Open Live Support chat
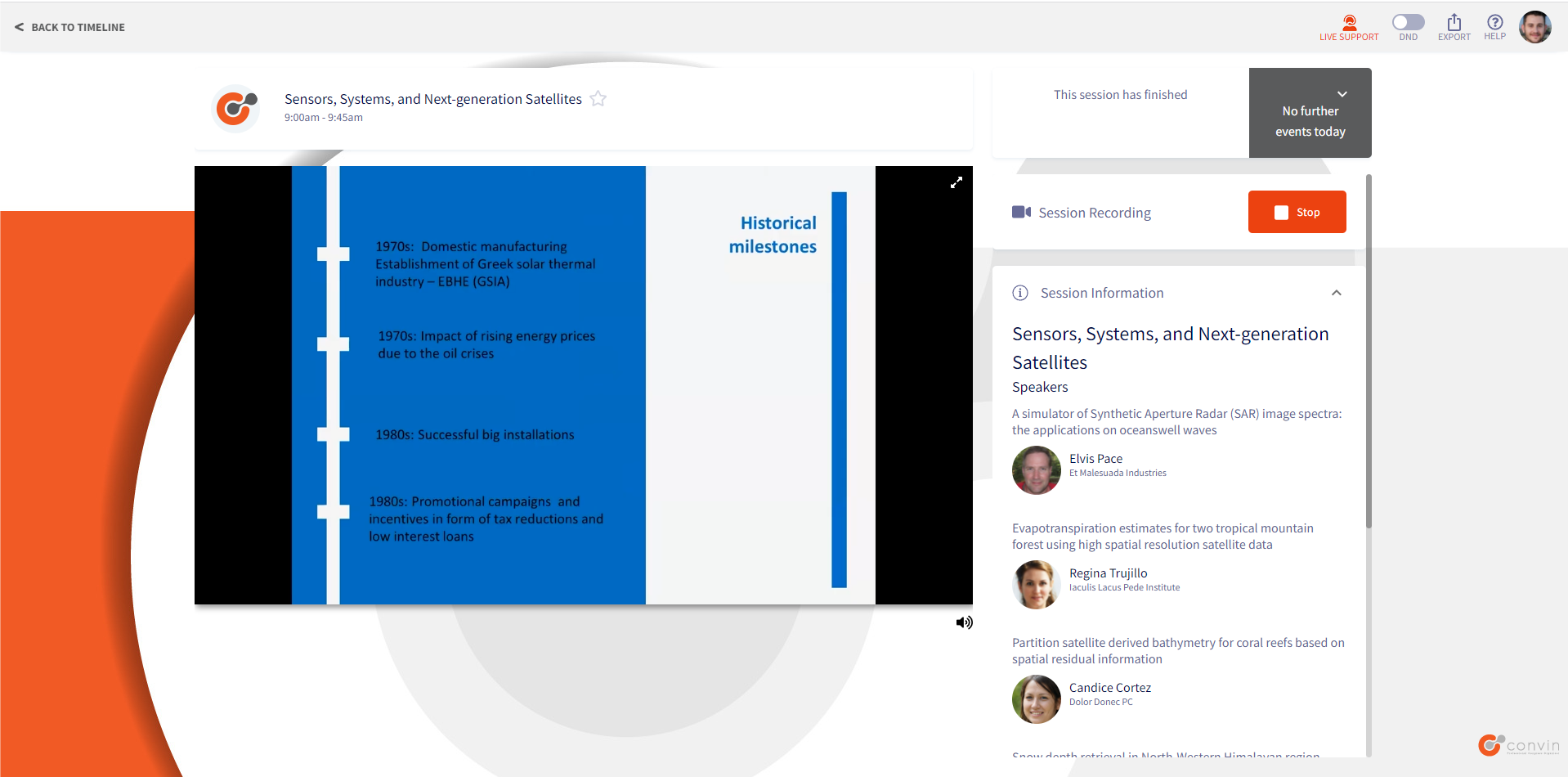 click(x=1348, y=27)
